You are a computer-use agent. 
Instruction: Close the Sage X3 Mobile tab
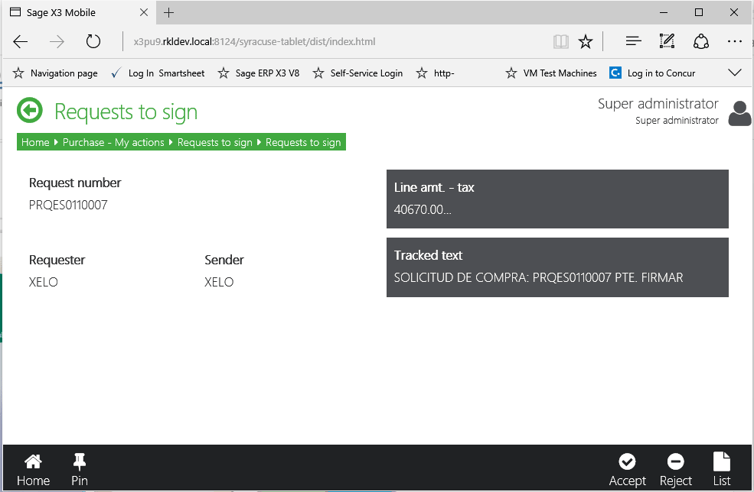coord(144,13)
